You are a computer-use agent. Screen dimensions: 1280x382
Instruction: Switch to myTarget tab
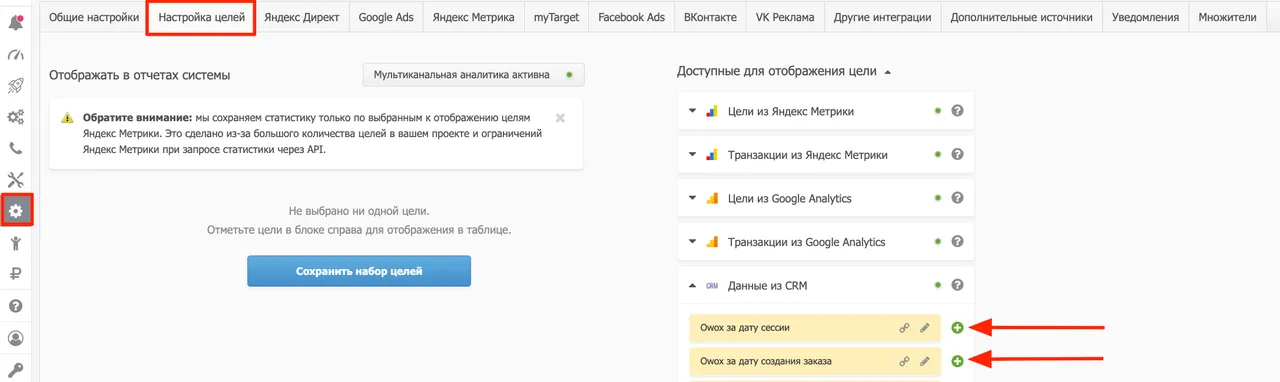click(x=555, y=17)
